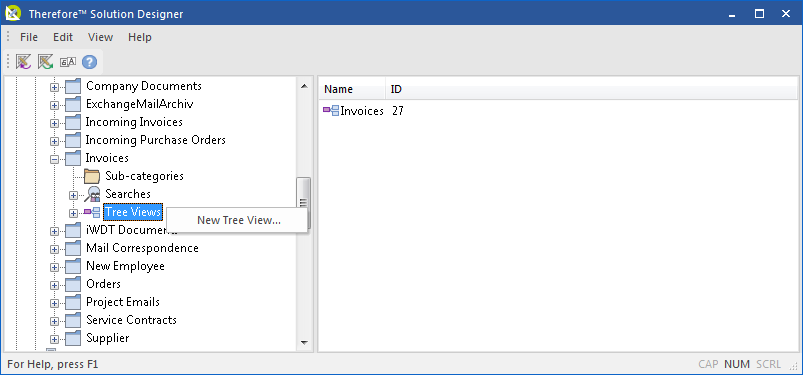The height and width of the screenshot is (376, 804).
Task: Expand the Incoming Purchase Orders node
Action: click(54, 141)
